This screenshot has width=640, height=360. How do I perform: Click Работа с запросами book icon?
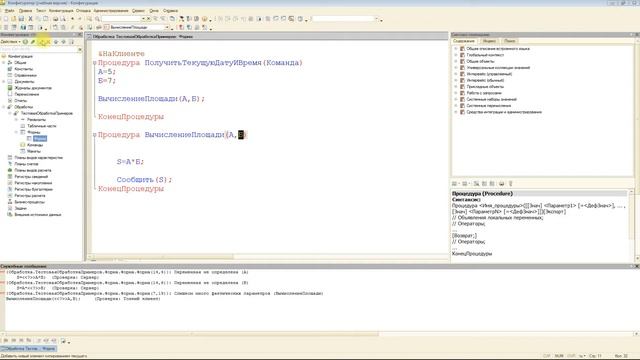462,93
